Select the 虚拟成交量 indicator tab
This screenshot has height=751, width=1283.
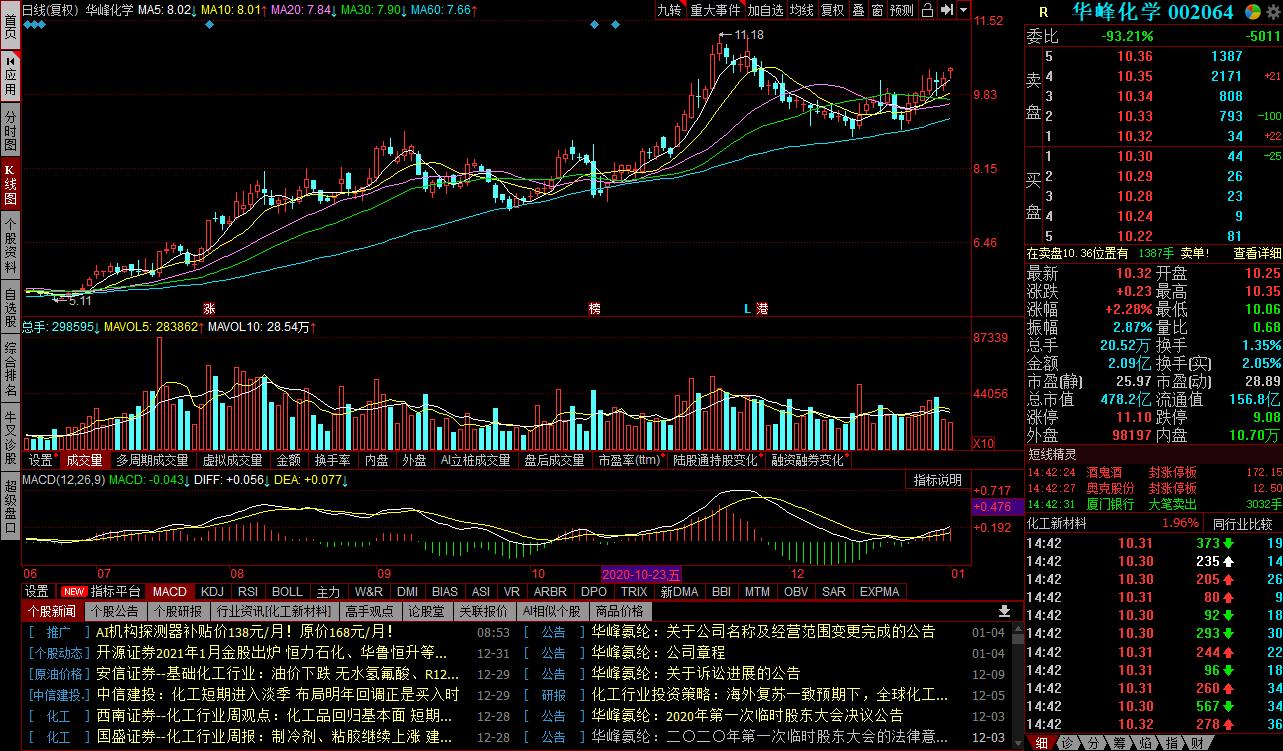pyautogui.click(x=232, y=461)
